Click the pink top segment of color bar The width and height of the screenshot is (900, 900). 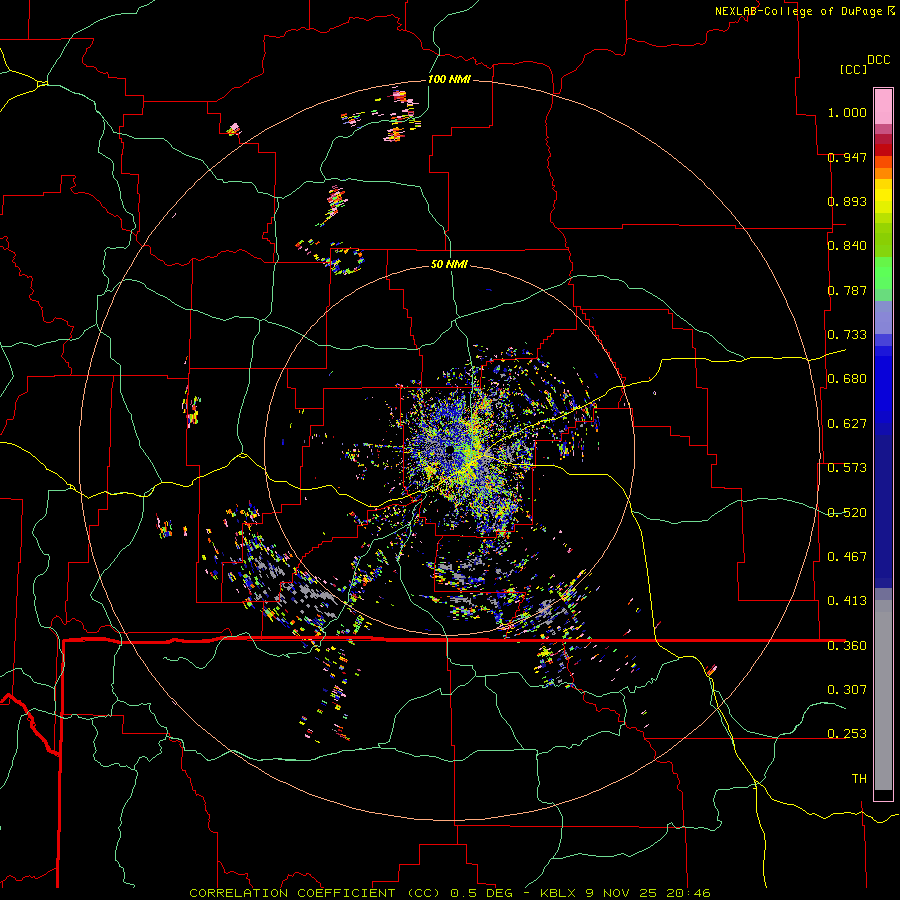click(x=883, y=106)
